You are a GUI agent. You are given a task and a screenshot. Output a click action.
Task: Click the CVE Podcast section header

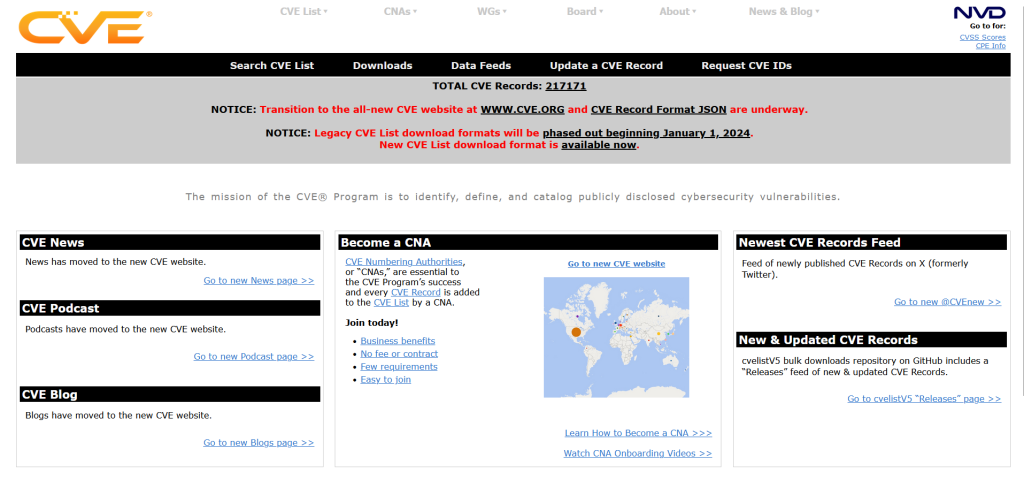[170, 308]
